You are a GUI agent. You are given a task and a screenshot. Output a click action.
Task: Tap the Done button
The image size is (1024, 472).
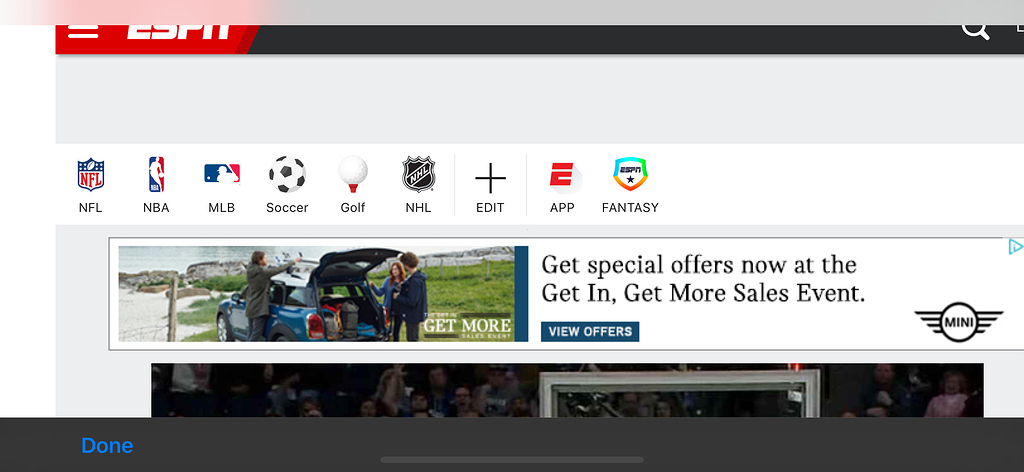(107, 446)
